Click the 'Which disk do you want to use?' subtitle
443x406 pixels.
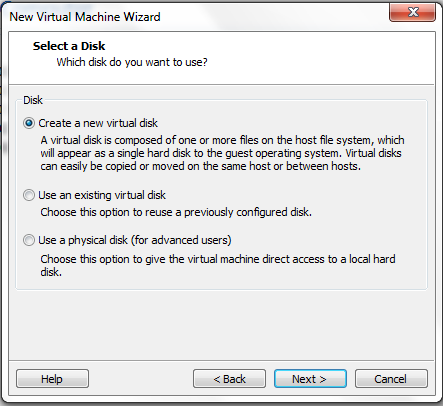coord(132,62)
